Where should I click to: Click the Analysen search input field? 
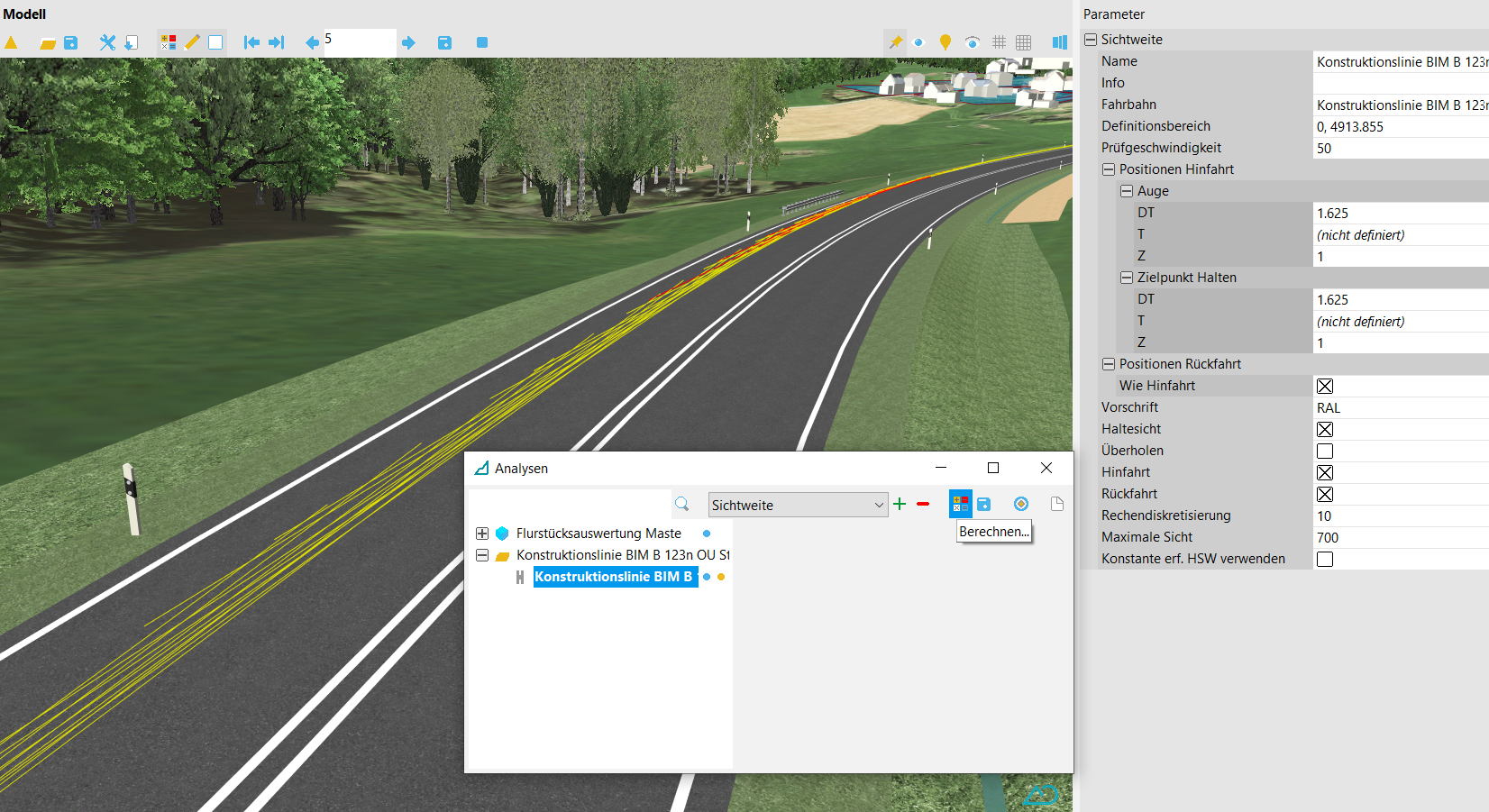[570, 504]
